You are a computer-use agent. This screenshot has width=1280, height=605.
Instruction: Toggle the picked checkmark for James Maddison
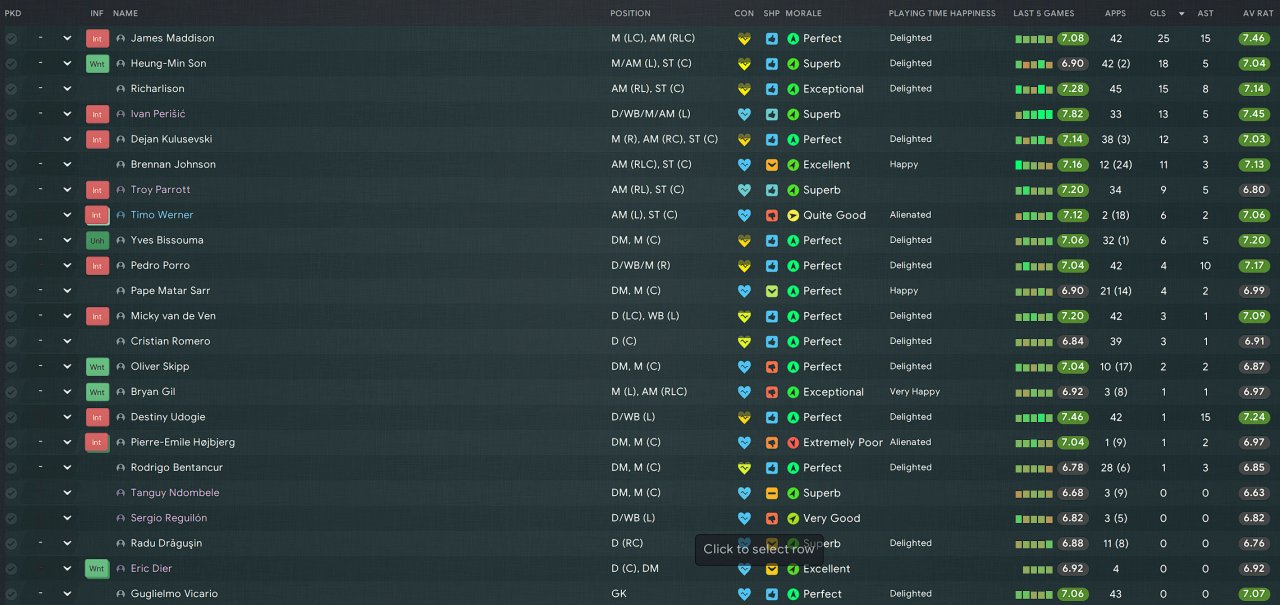[11, 38]
